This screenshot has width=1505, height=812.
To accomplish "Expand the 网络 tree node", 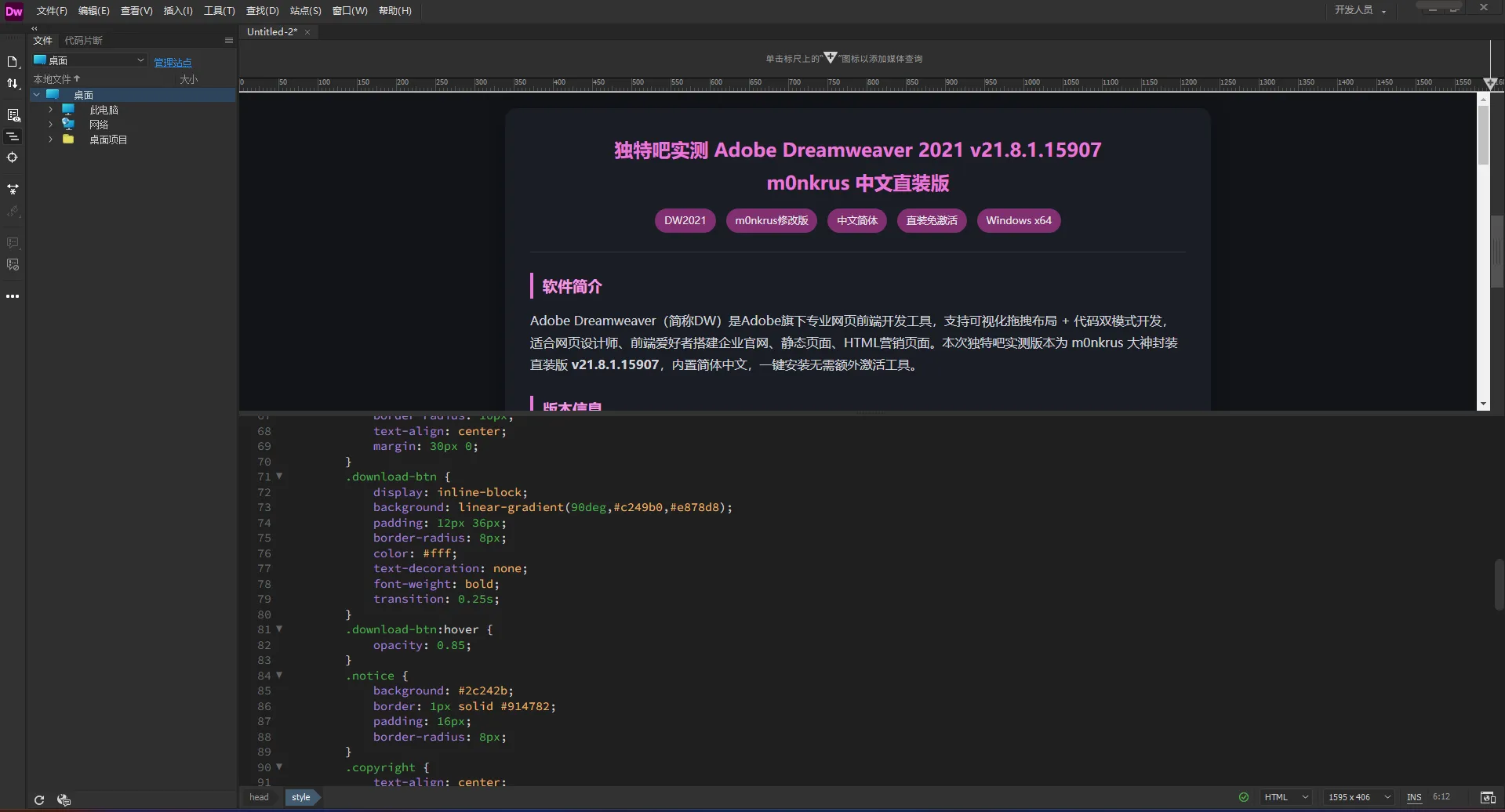I will (x=51, y=124).
